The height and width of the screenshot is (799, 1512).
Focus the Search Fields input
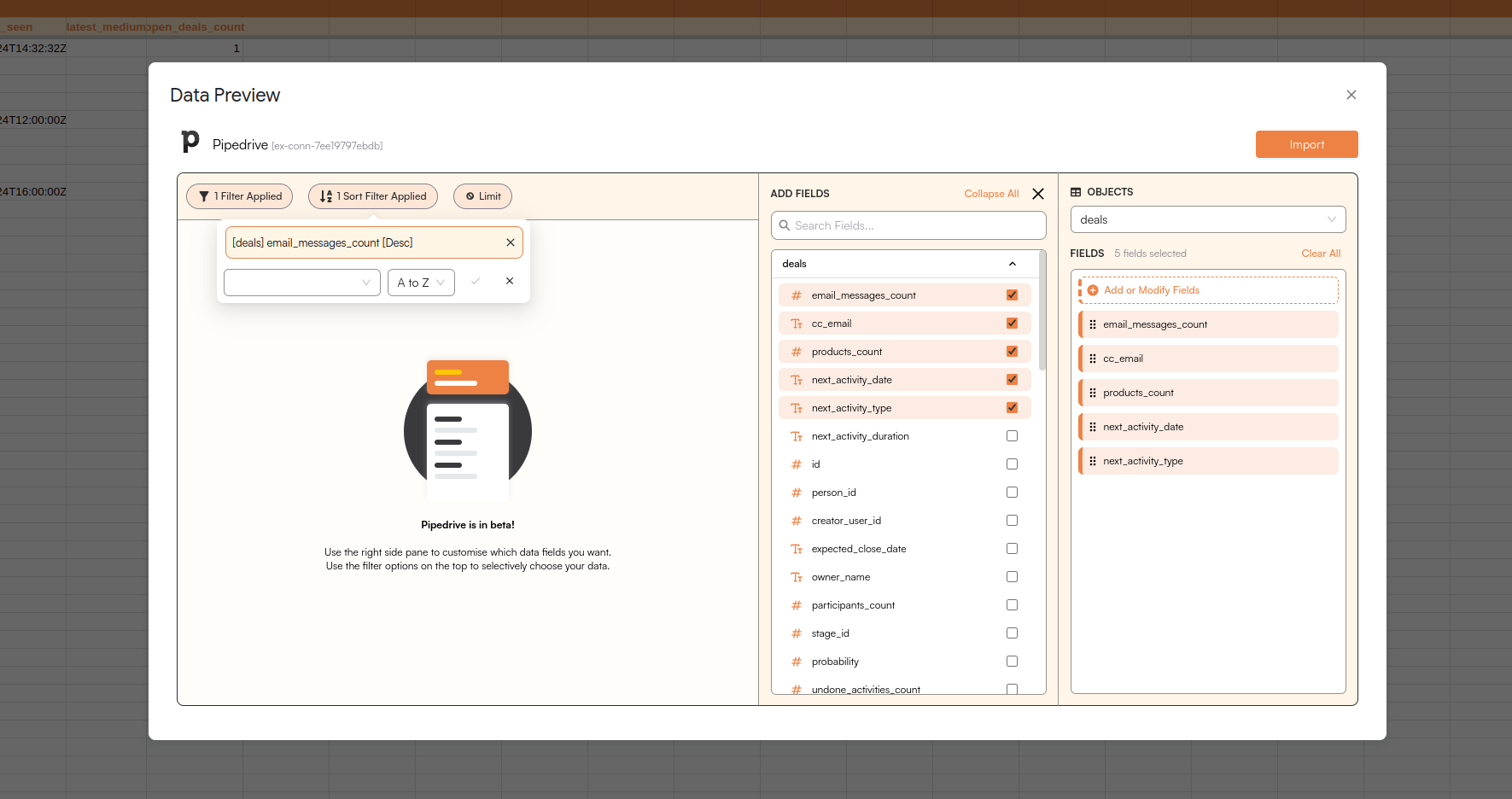click(908, 225)
